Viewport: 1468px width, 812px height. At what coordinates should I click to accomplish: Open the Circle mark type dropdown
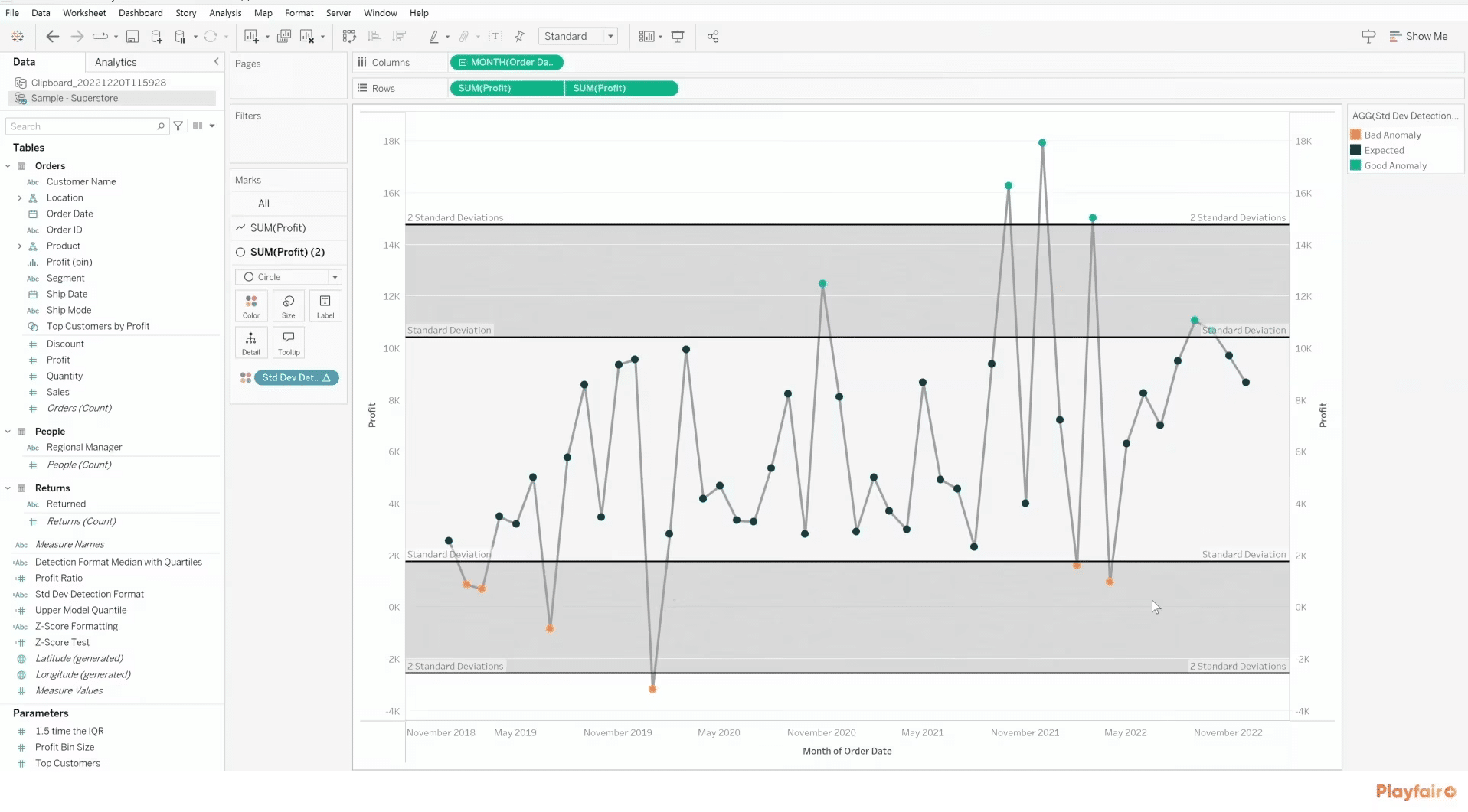(335, 277)
